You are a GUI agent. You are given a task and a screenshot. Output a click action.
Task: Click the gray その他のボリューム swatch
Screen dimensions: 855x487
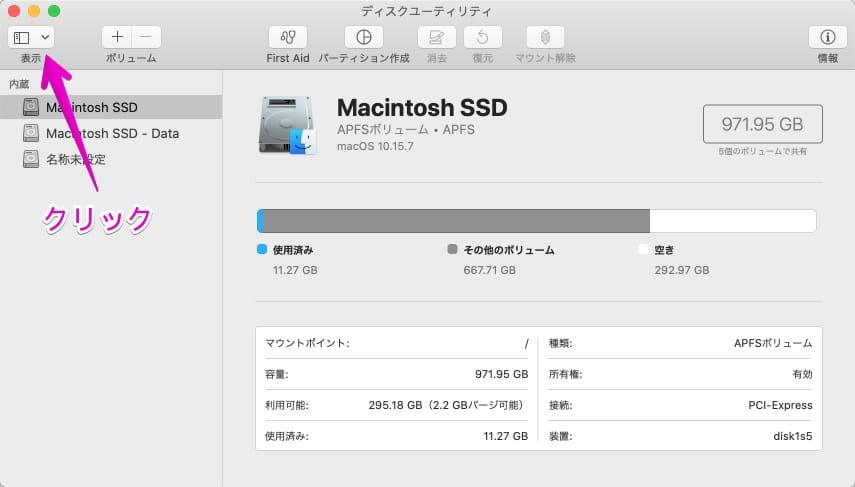pyautogui.click(x=452, y=249)
